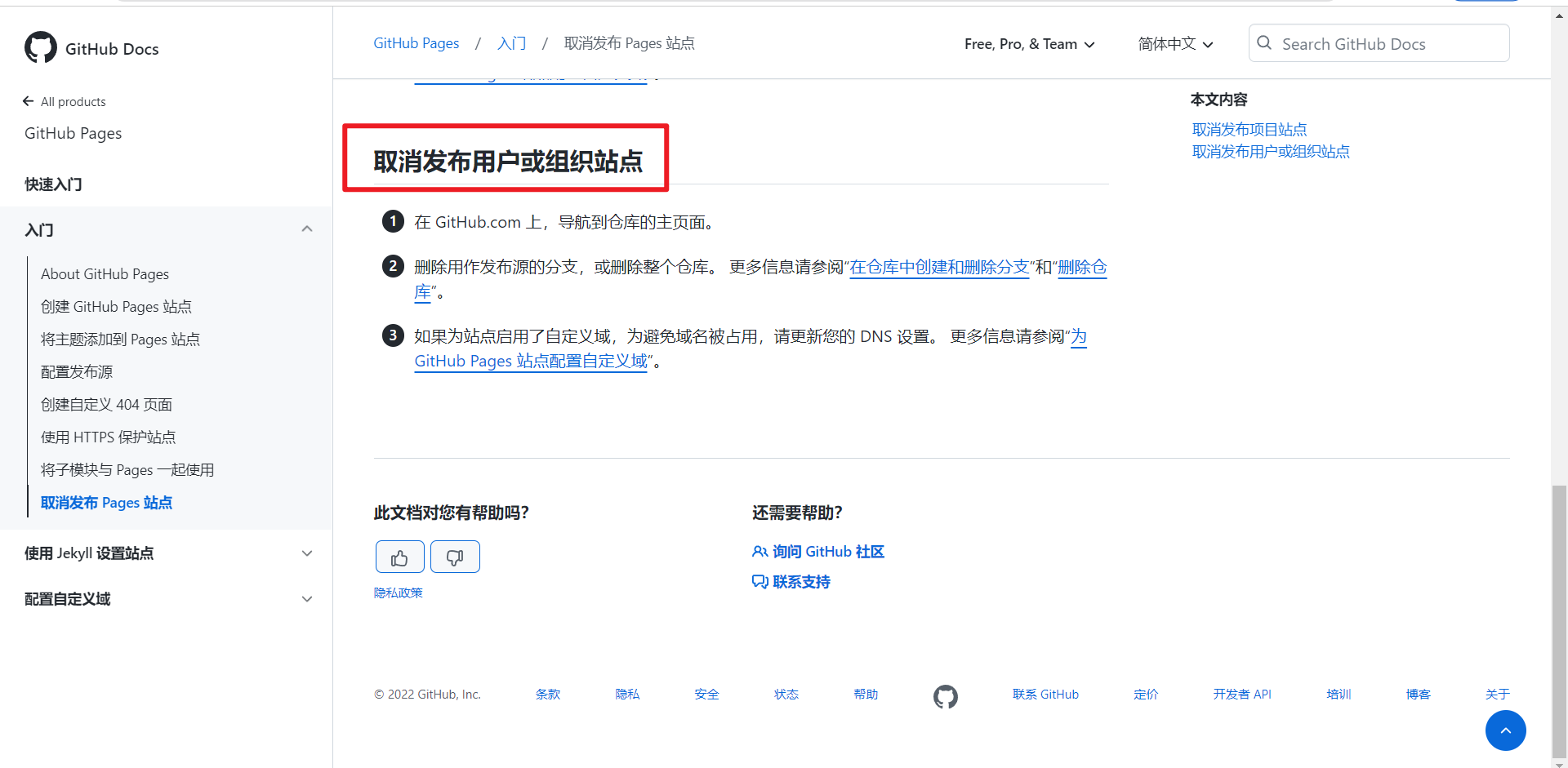Click the vertical page scrollbar thumb
The height and width of the screenshot is (768, 1568).
(1559, 620)
